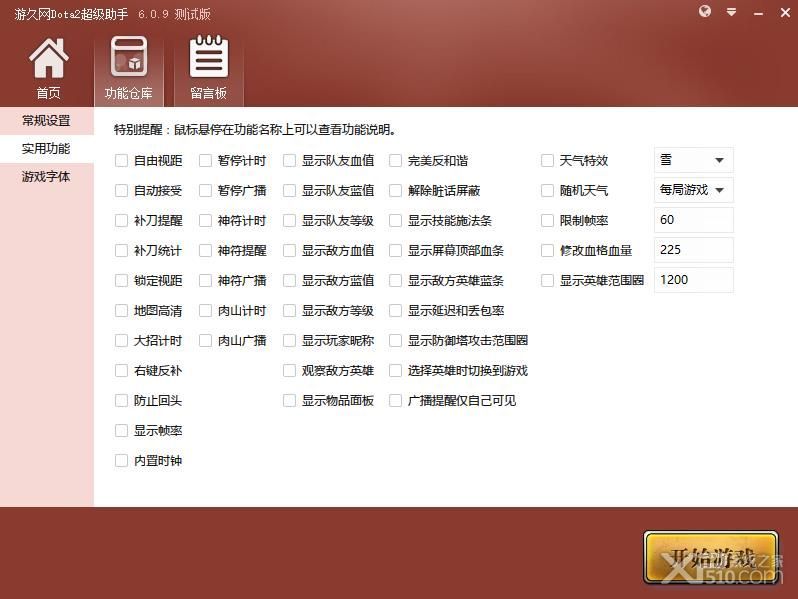The height and width of the screenshot is (599, 798).
Task: Check the 肉山广播 option
Action: [x=205, y=341]
